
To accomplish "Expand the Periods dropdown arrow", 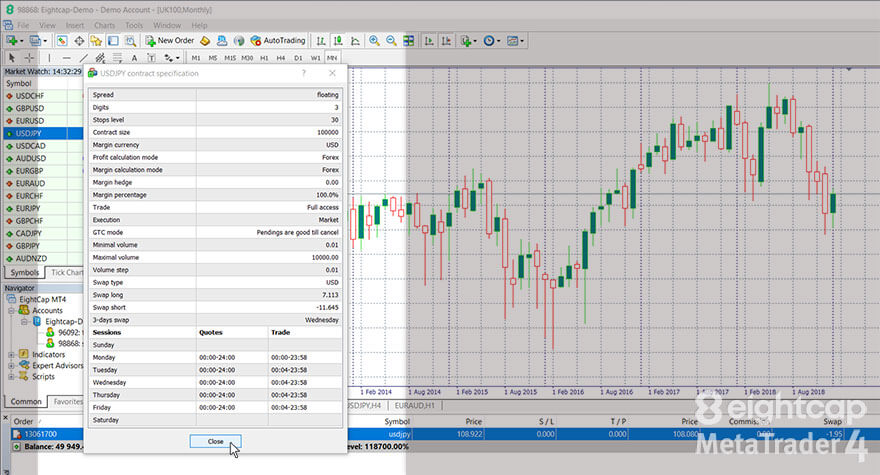I will pyautogui.click(x=498, y=41).
